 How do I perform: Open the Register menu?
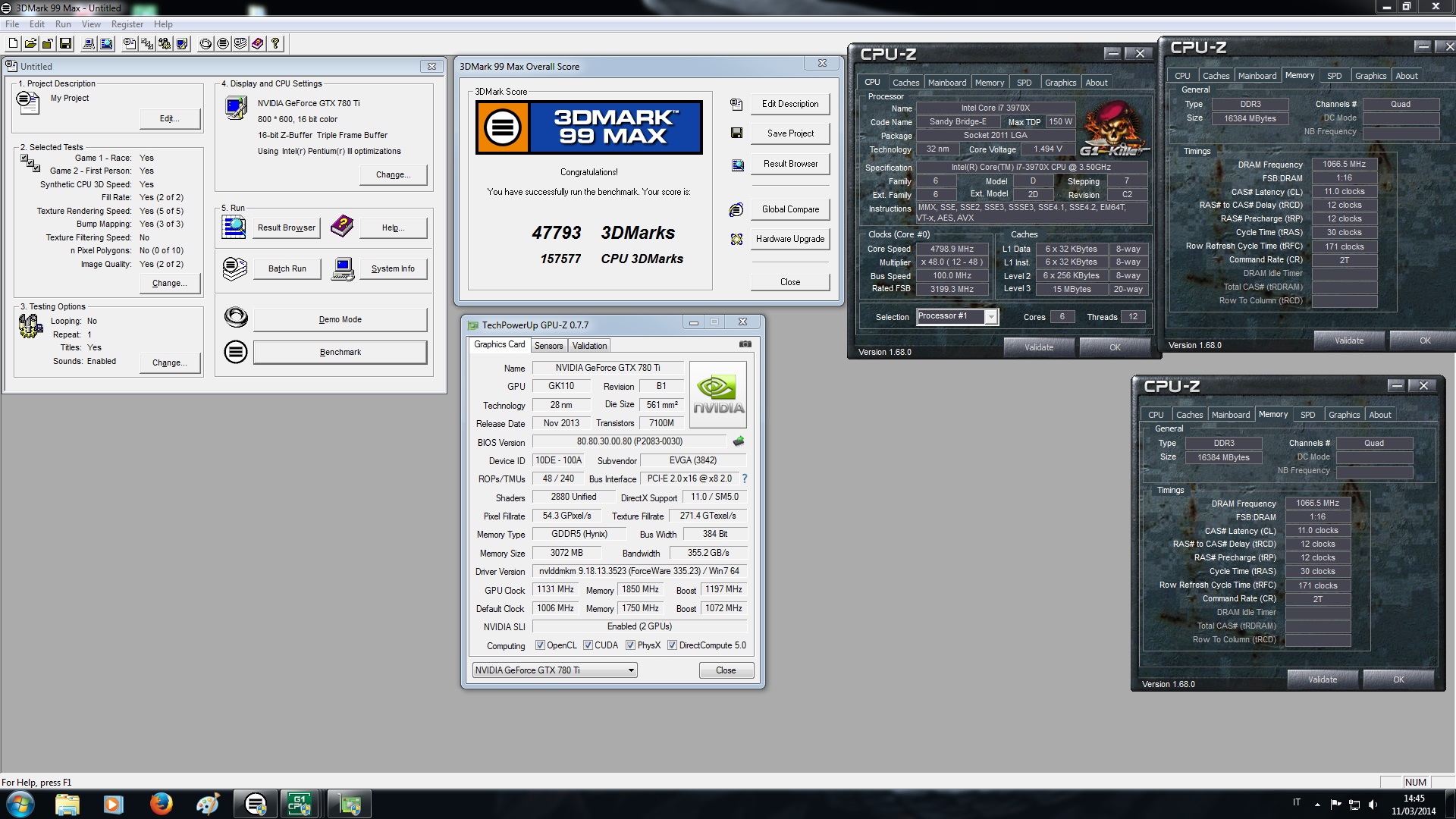[127, 24]
